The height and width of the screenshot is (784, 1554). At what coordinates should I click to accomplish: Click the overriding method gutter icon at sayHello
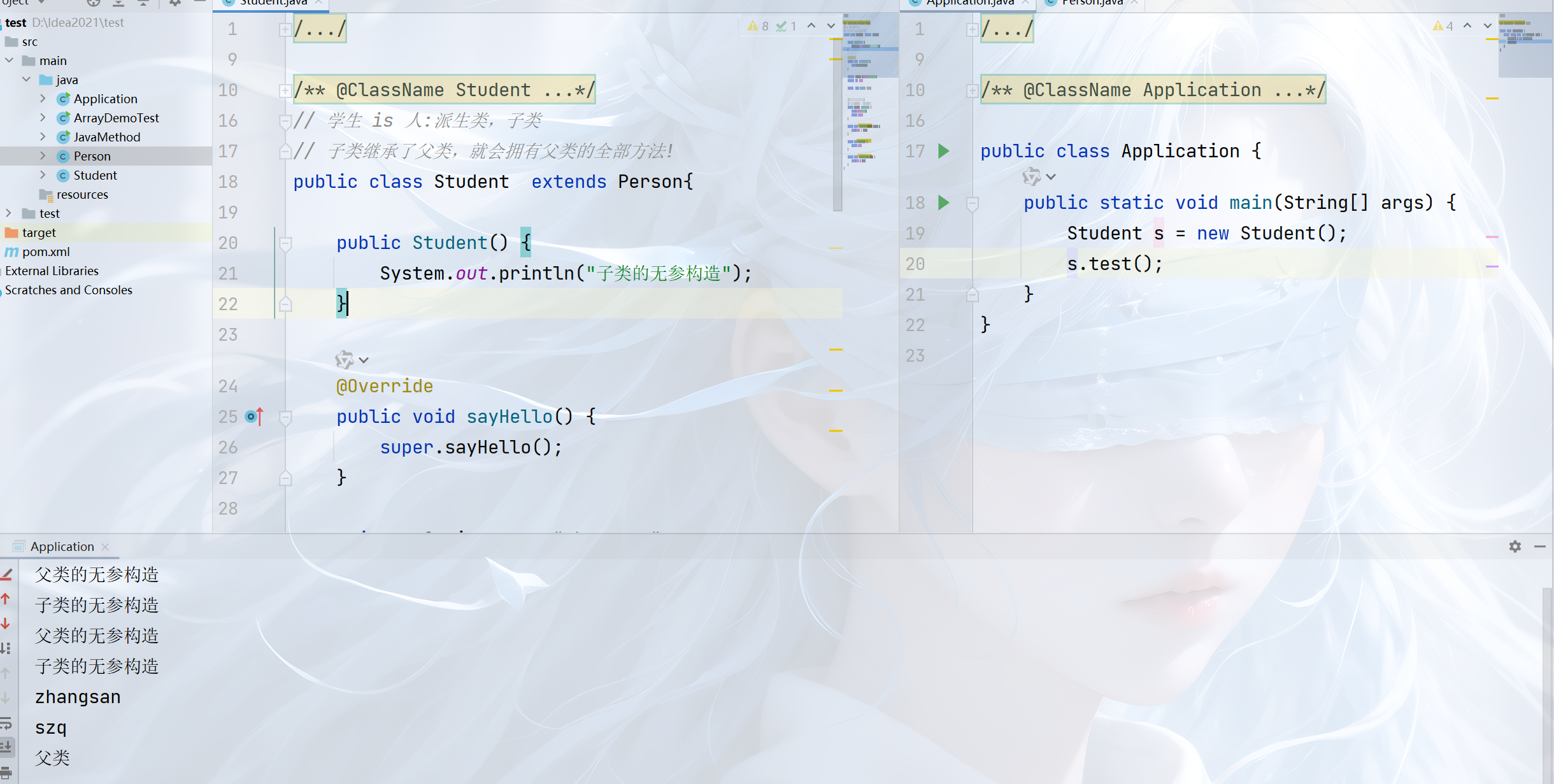[x=253, y=417]
